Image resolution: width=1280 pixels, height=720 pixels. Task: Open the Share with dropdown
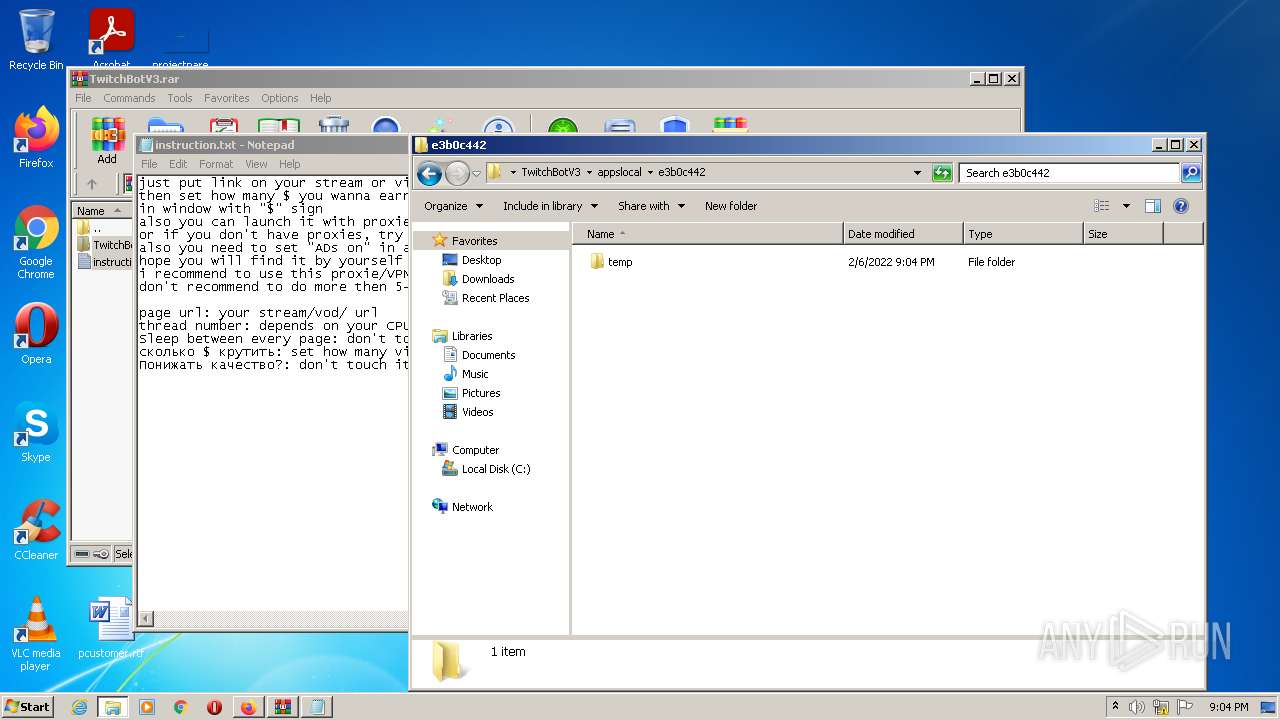pyautogui.click(x=651, y=206)
